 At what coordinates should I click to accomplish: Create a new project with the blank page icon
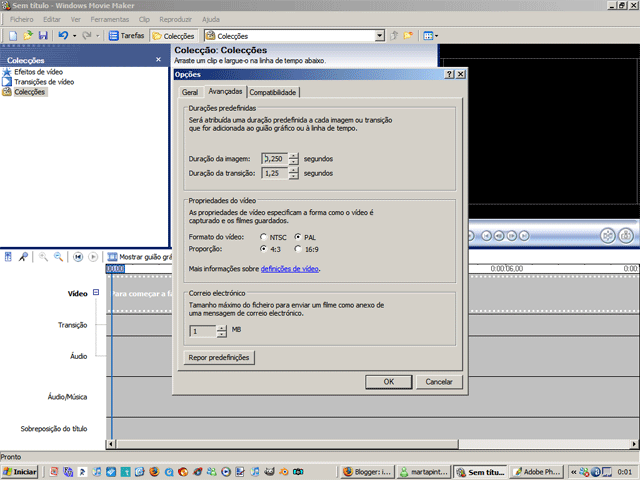coord(13,36)
